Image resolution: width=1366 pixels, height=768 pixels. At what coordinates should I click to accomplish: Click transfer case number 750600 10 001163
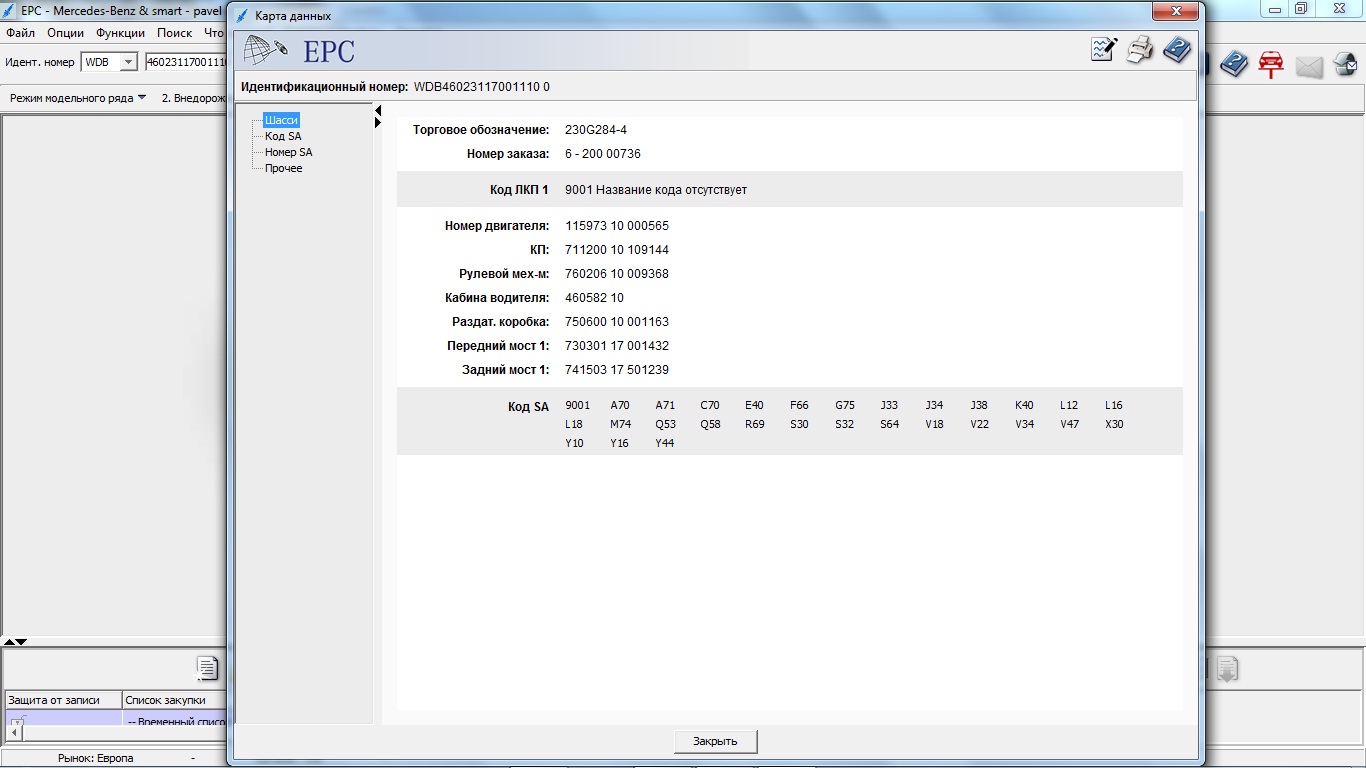617,322
